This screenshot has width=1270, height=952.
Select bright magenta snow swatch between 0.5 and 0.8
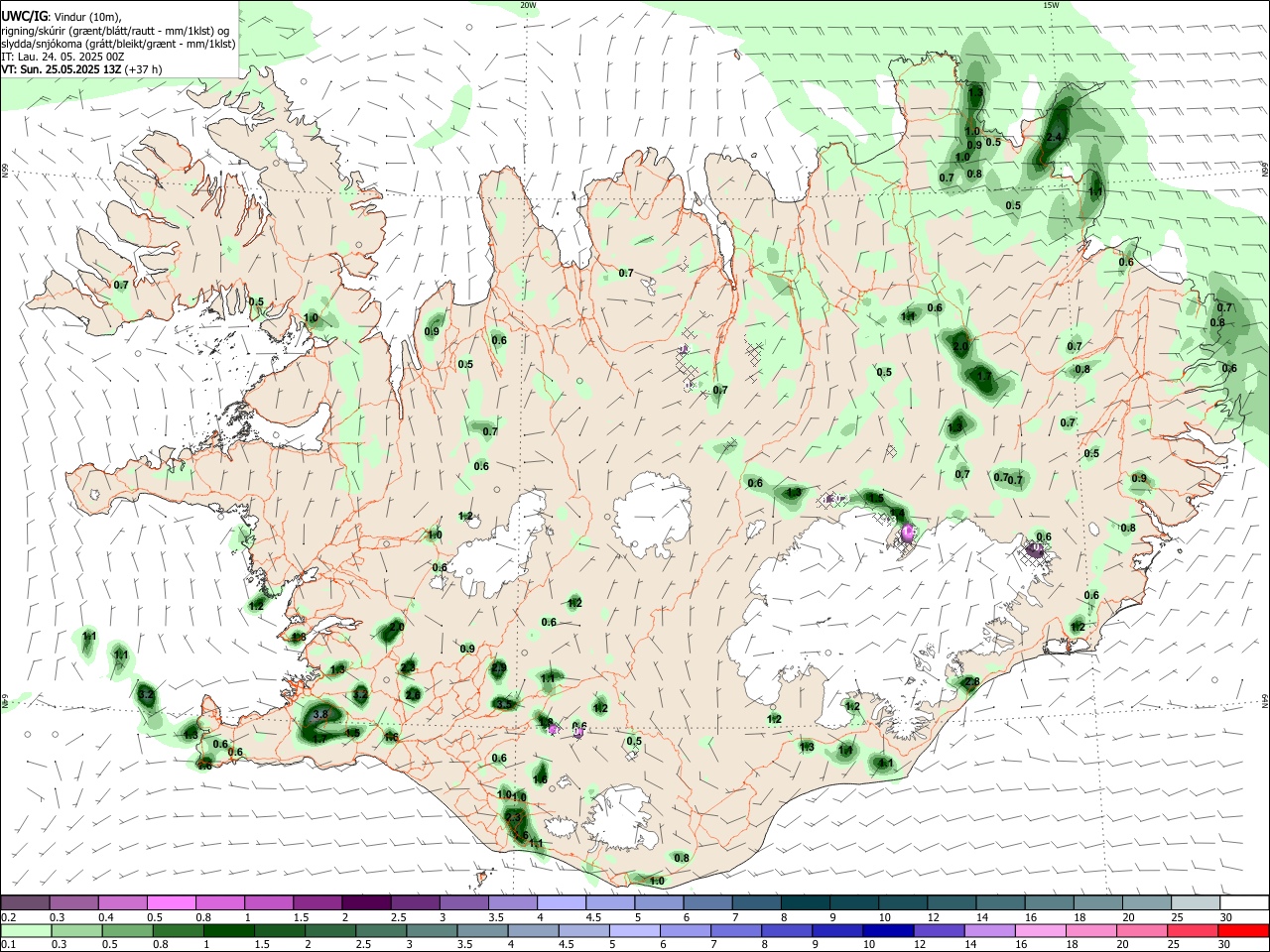(171, 903)
